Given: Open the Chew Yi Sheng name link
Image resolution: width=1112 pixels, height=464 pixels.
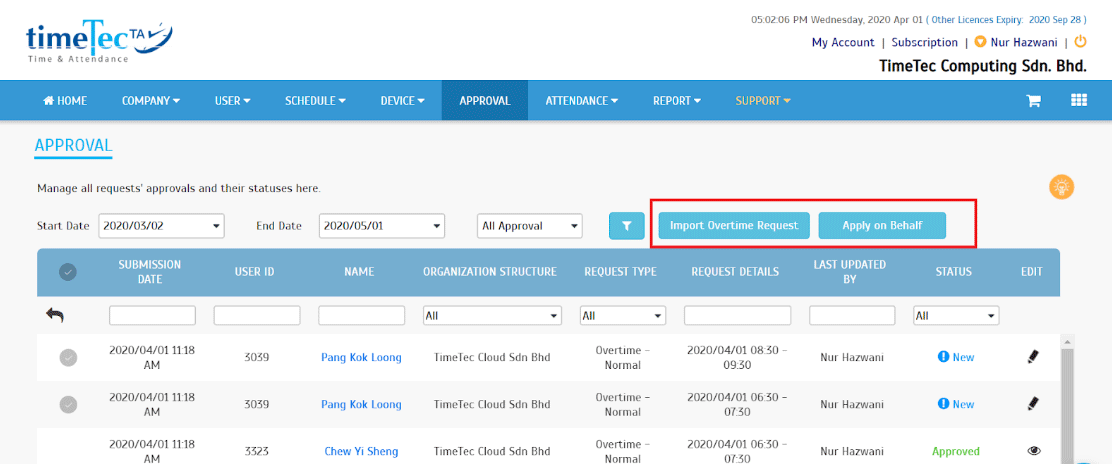Looking at the screenshot, I should 361,451.
